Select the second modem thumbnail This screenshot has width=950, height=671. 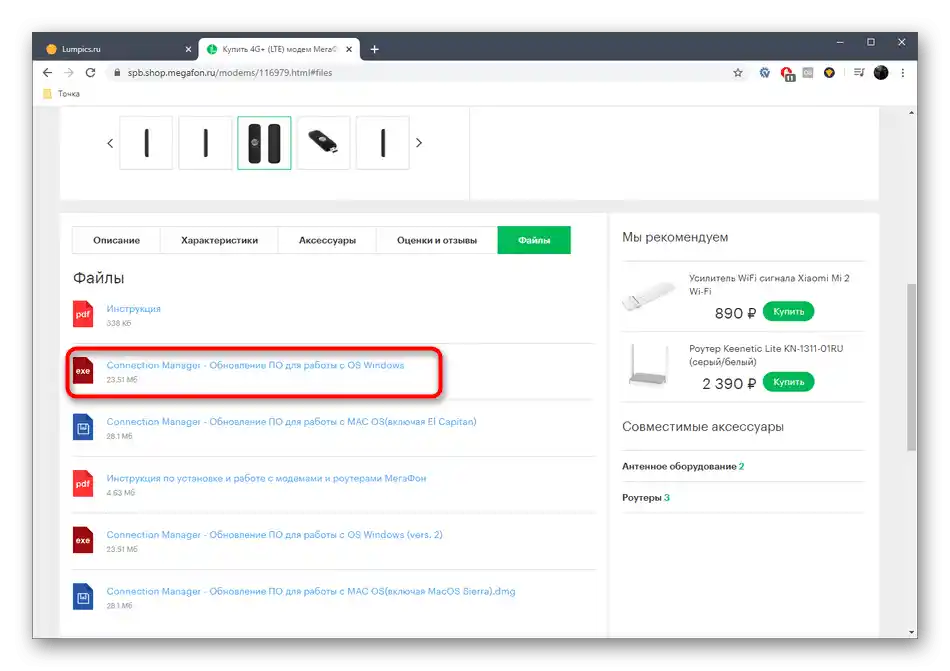pos(205,143)
